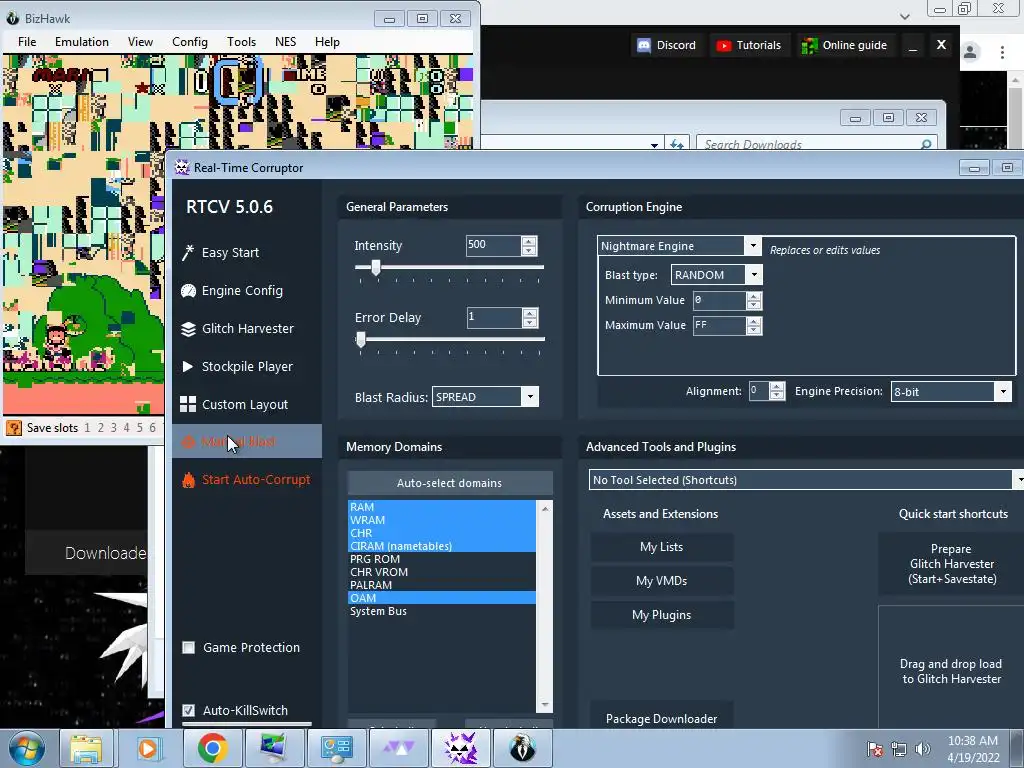
Task: Select CHR memory domain
Action: point(441,533)
